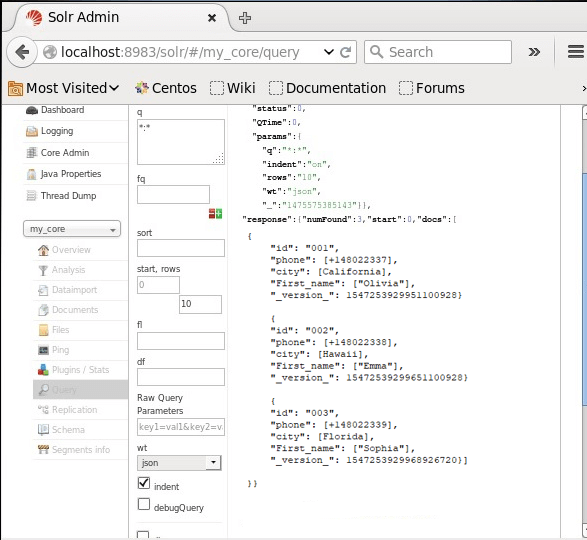The width and height of the screenshot is (587, 540).
Task: Click the Thread Dump icon
Action: [x=32, y=196]
